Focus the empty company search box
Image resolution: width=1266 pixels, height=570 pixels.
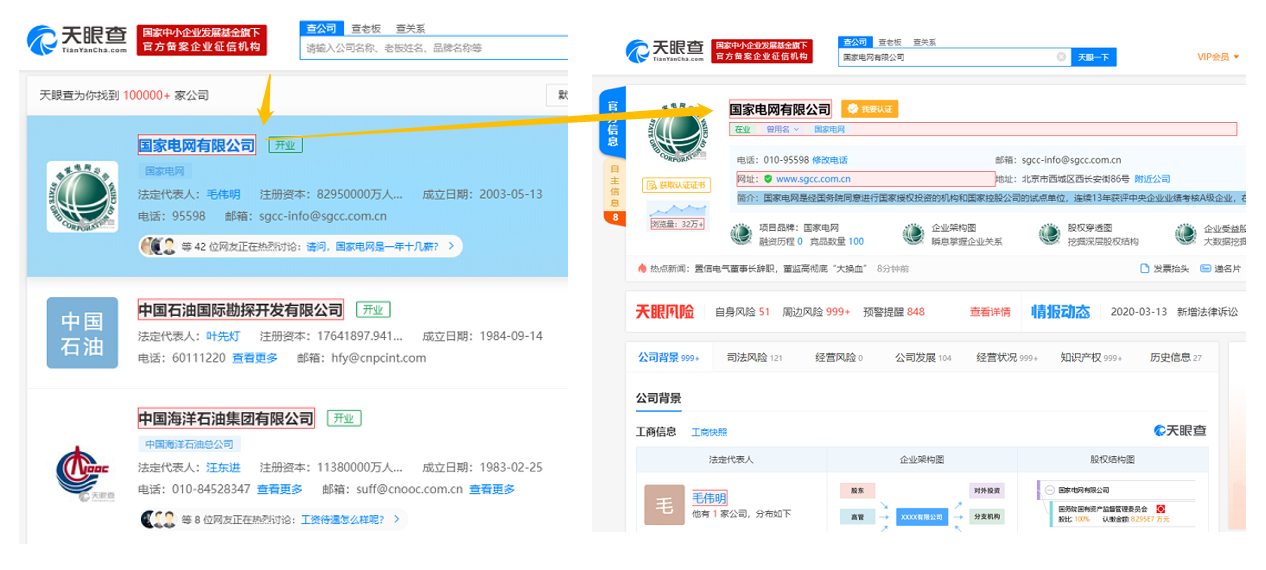(x=434, y=48)
